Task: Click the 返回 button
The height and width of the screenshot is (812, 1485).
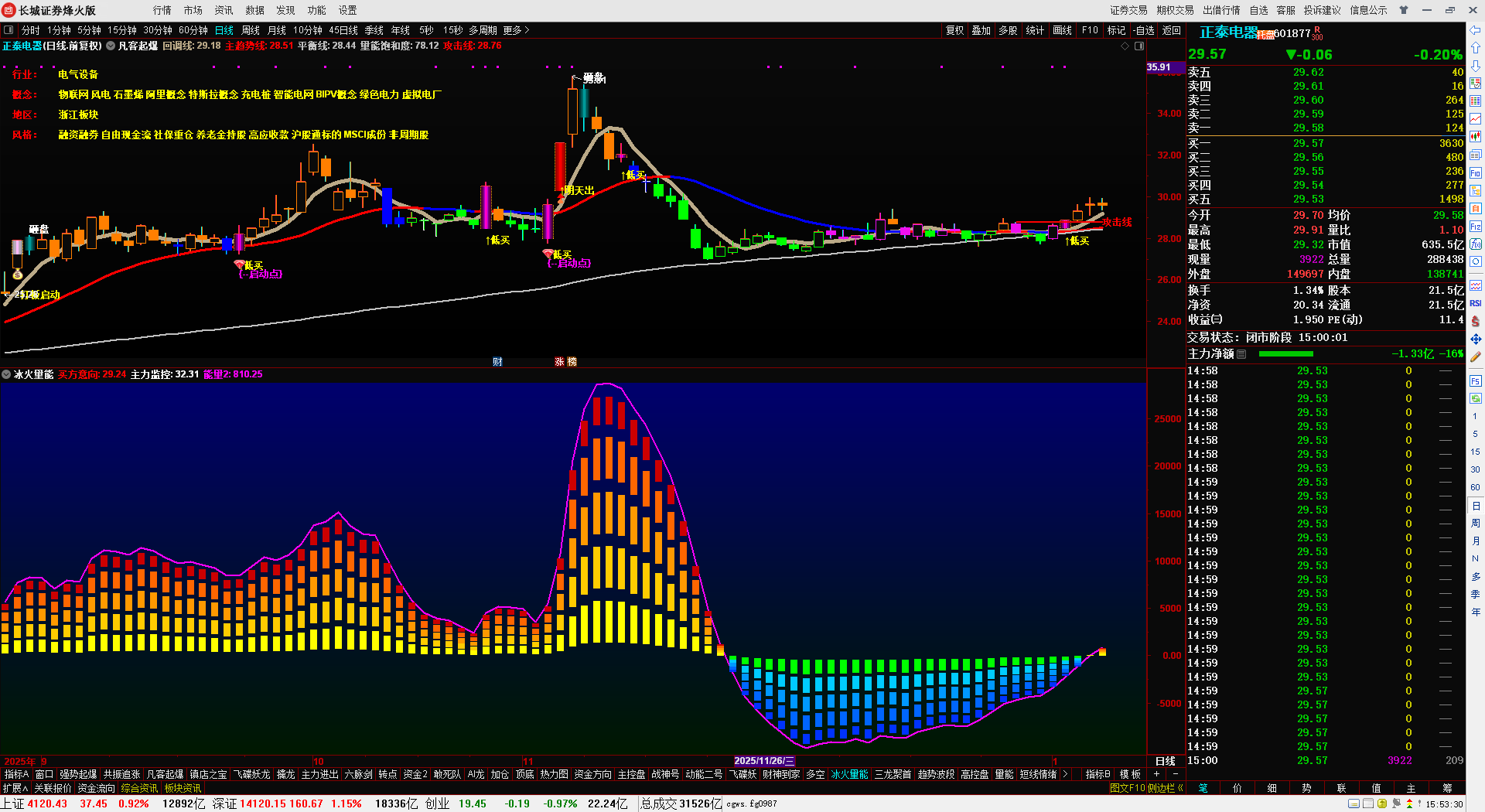Action: click(1172, 30)
